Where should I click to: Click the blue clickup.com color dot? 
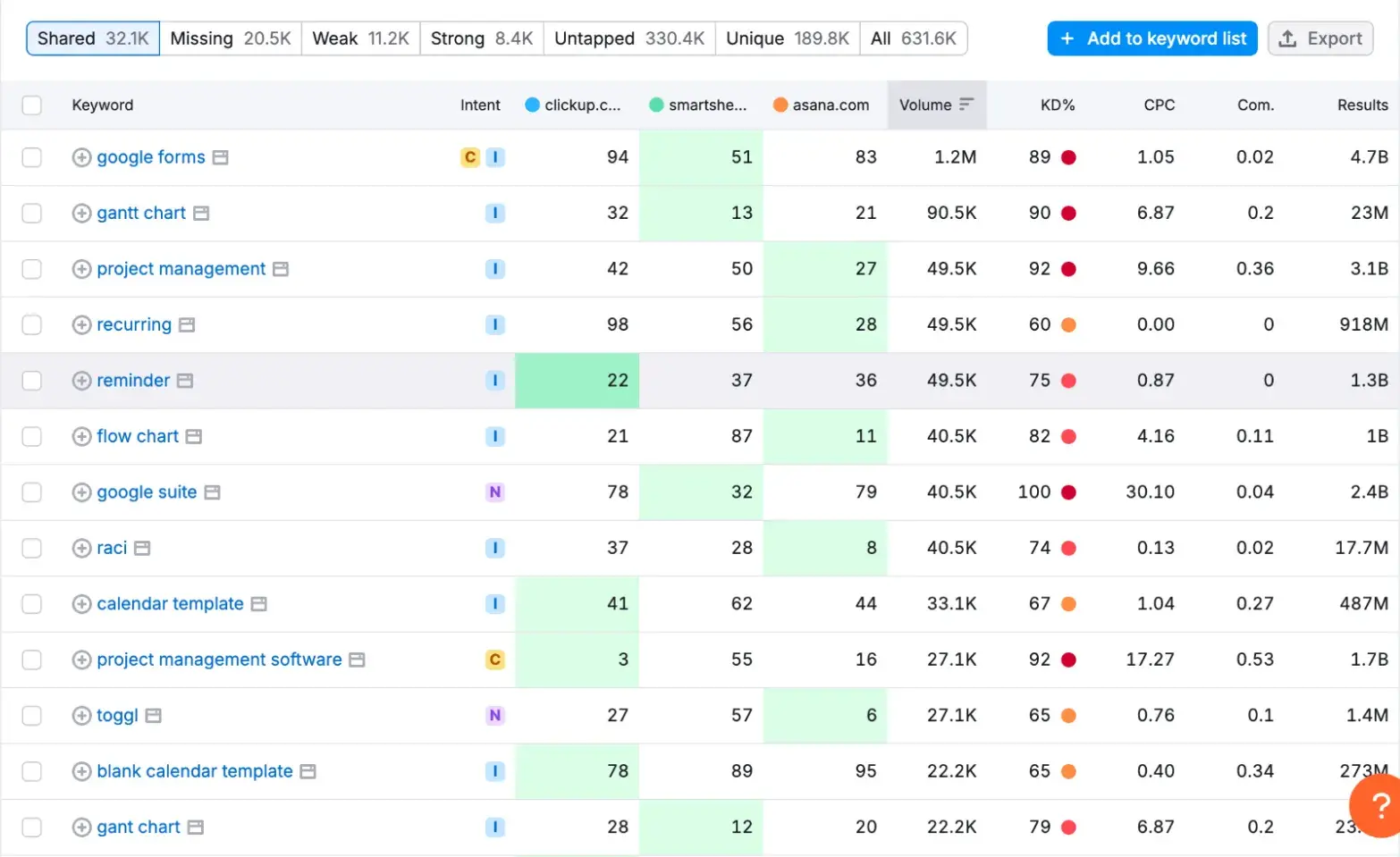pyautogui.click(x=533, y=105)
